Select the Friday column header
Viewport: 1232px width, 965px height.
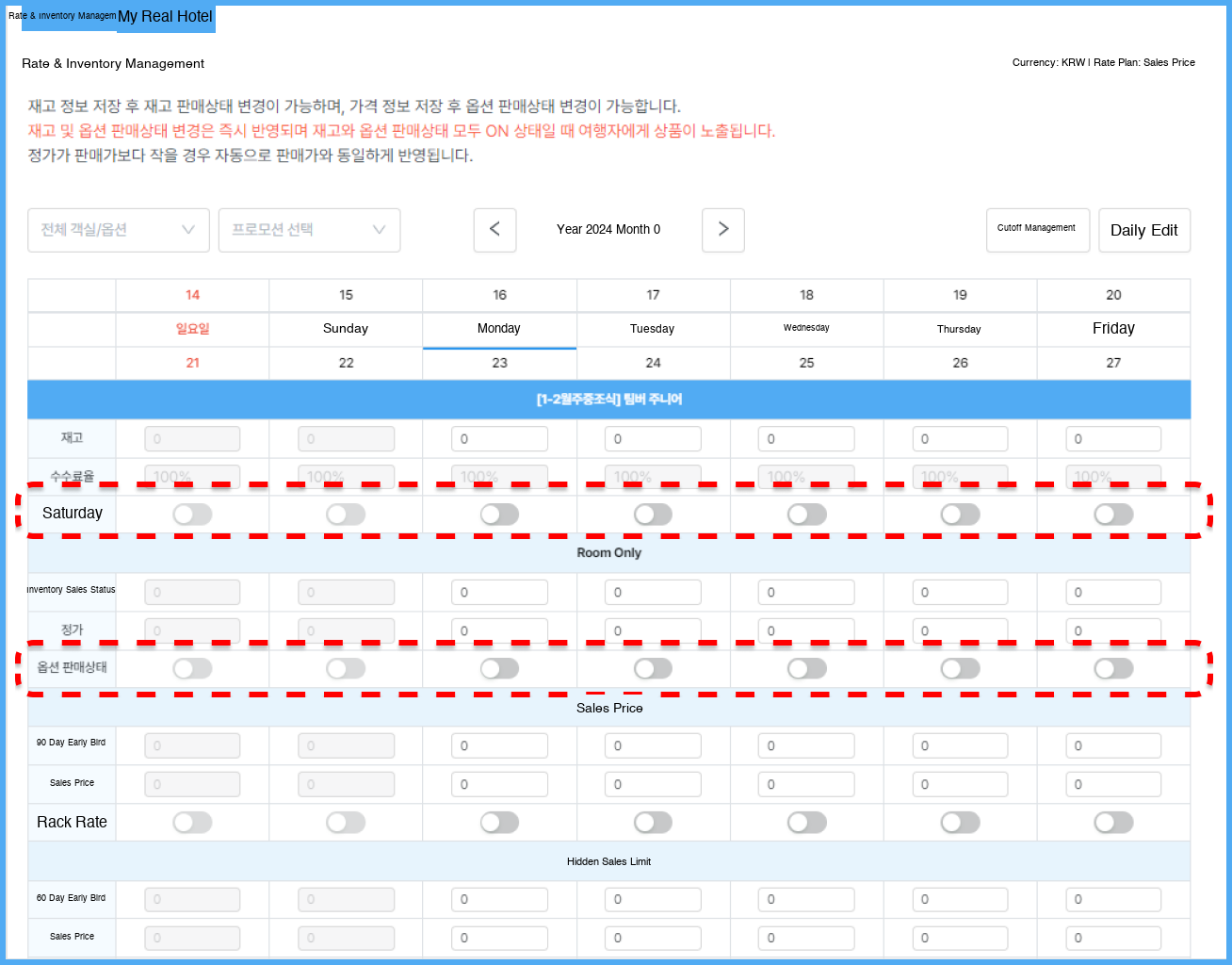click(1113, 329)
